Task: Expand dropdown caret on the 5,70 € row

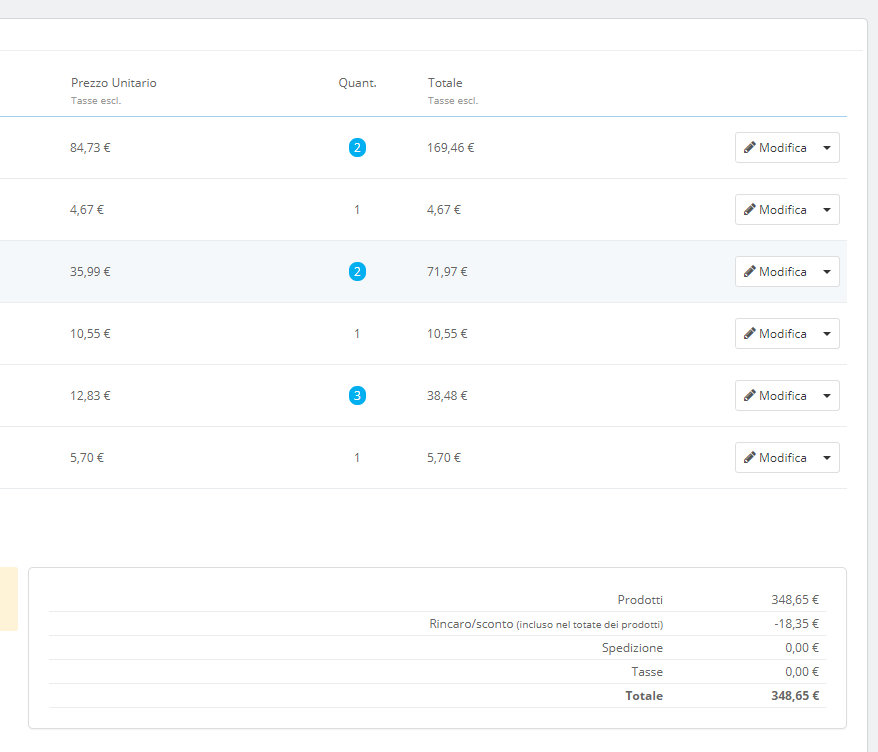Action: point(827,458)
